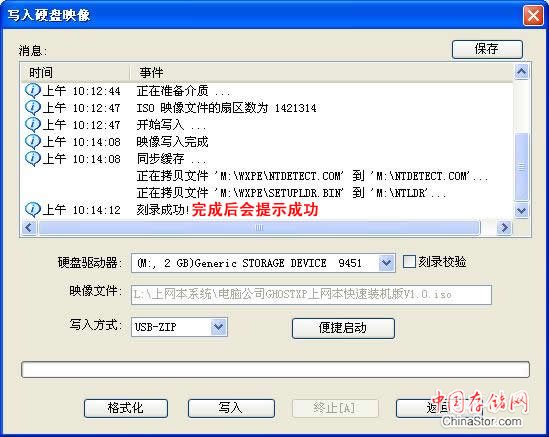This screenshot has height=437, width=549.
Task: Enable the 刻录校验 checkbox
Action: click(x=409, y=262)
